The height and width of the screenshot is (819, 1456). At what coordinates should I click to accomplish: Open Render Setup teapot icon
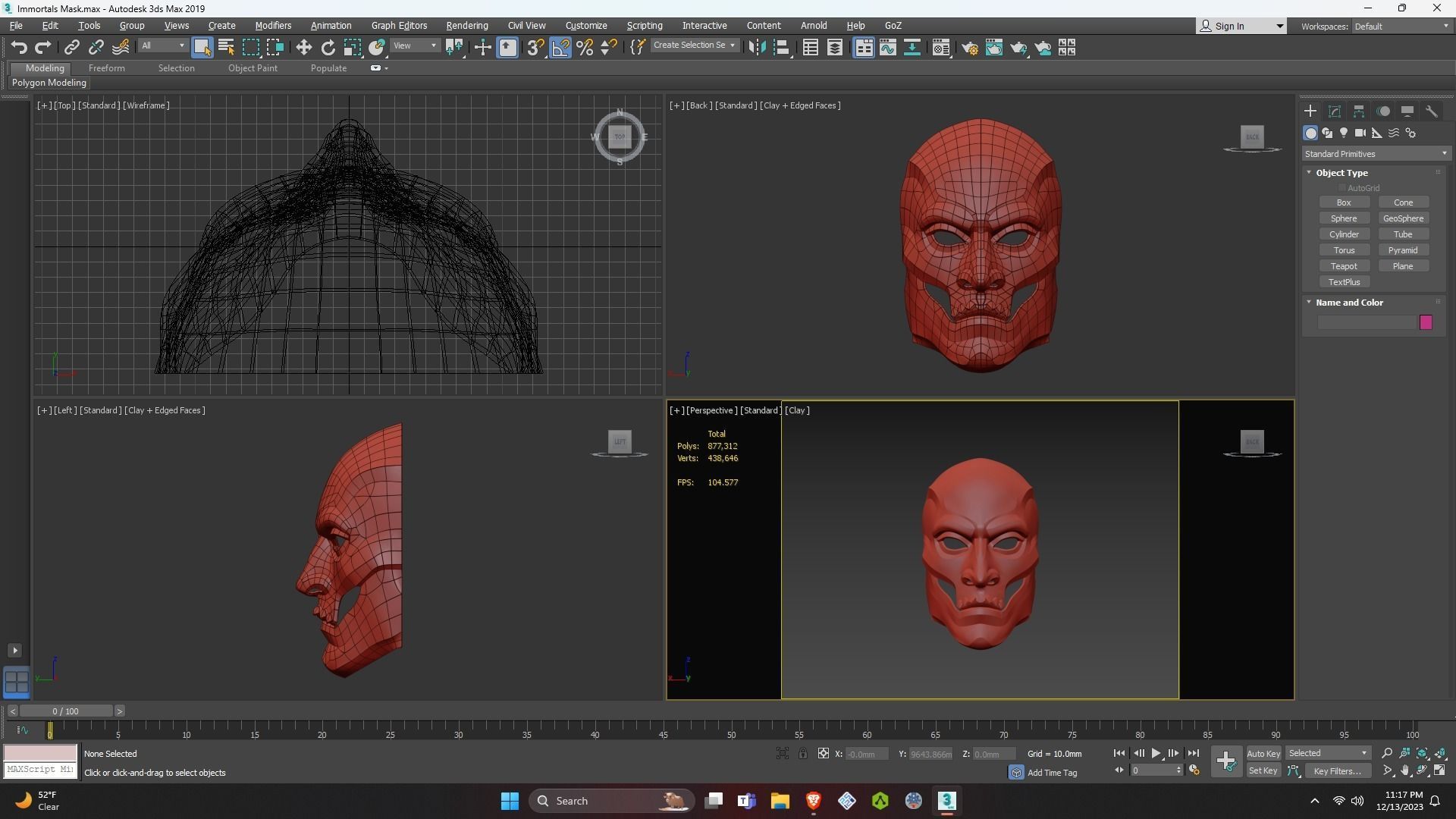970,48
